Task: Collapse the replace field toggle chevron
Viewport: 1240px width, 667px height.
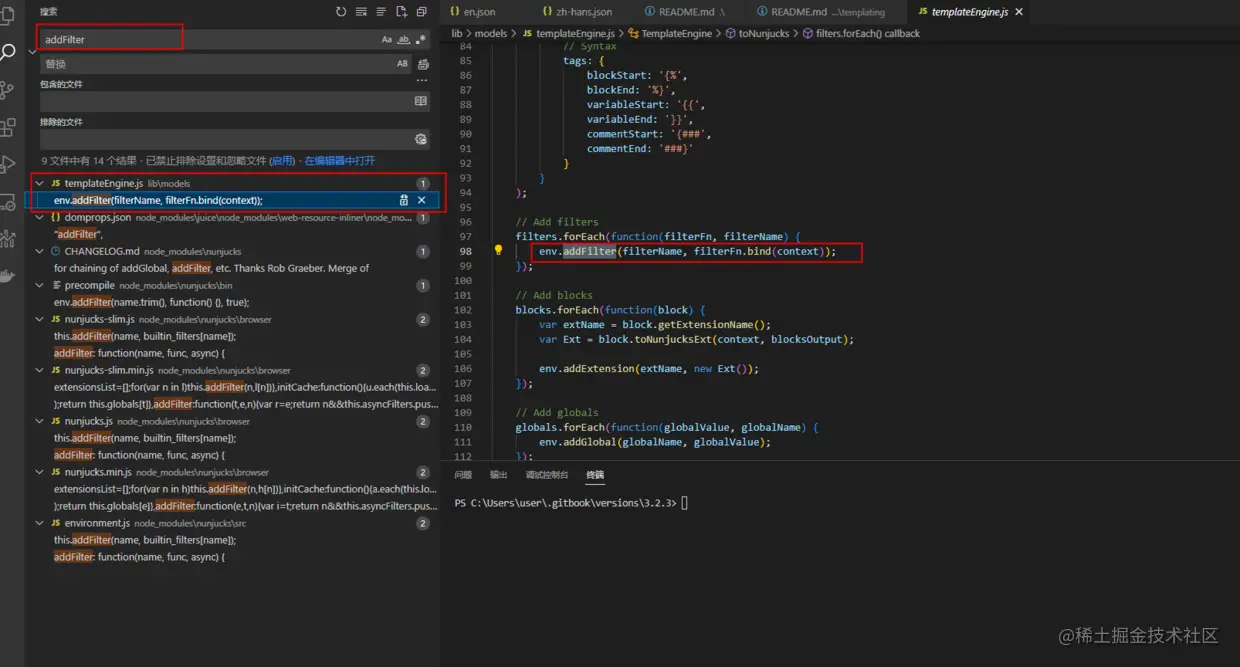Action: (31, 51)
